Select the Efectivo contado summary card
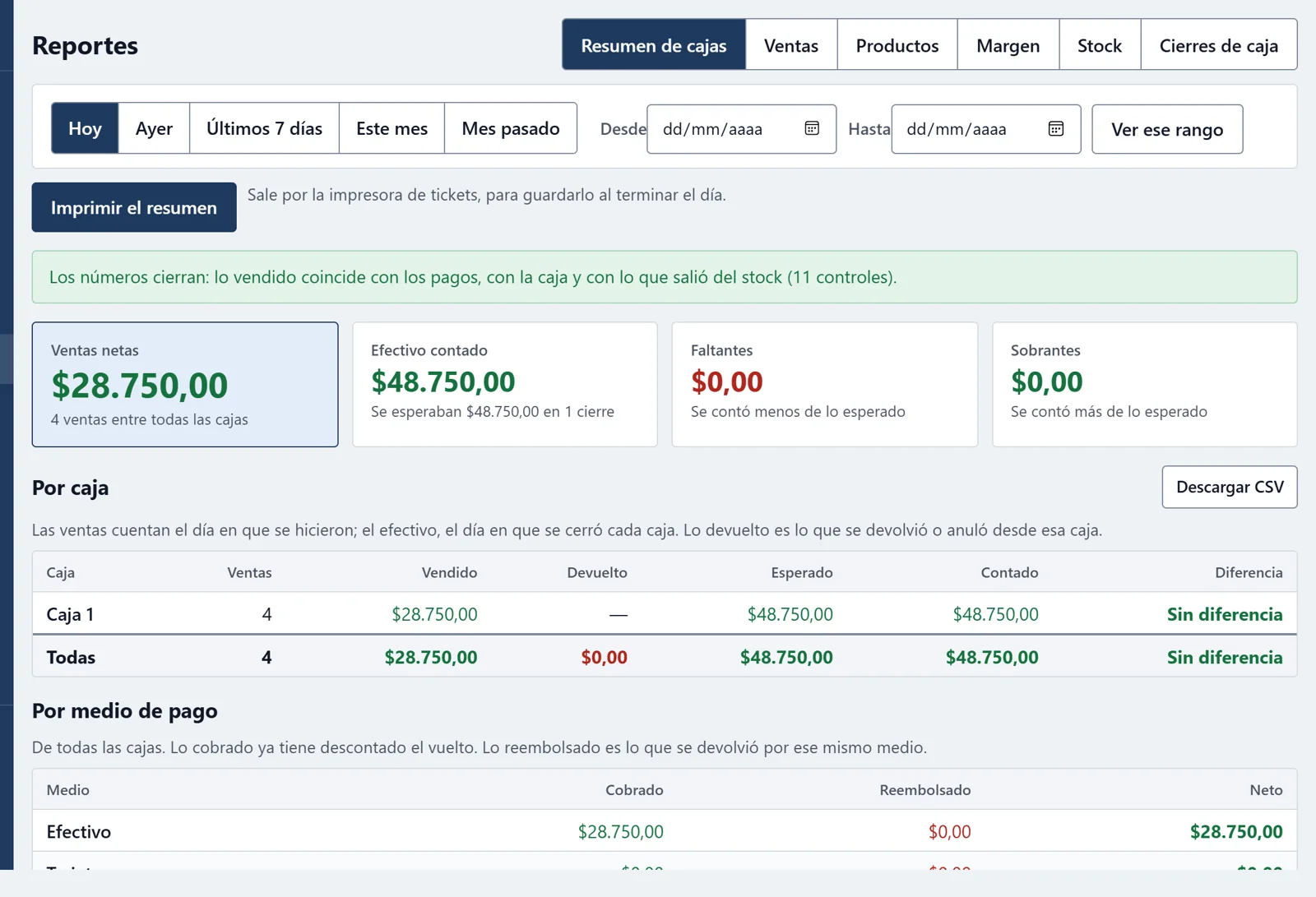 pos(505,384)
